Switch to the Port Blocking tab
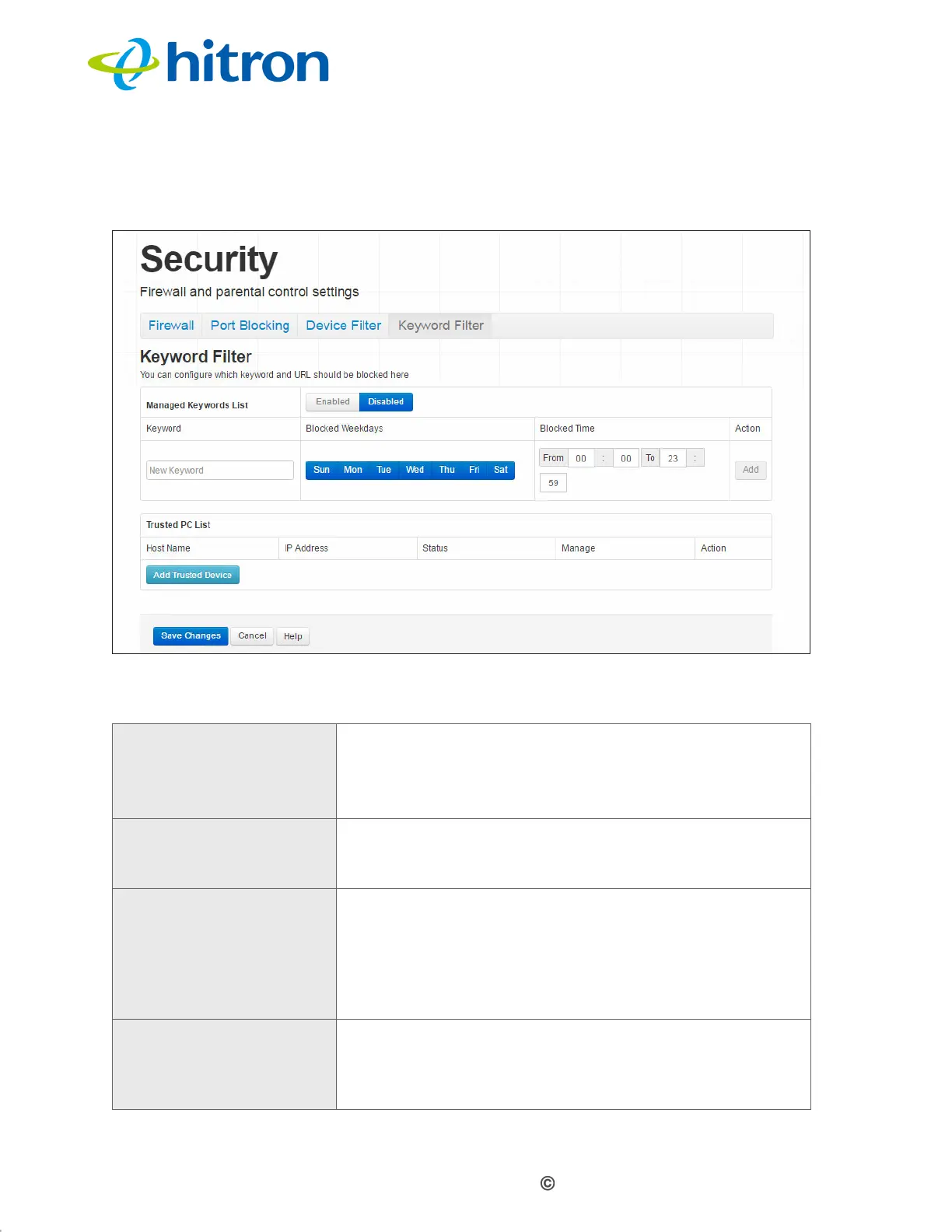Viewport: 952px width, 1232px height. click(x=250, y=326)
